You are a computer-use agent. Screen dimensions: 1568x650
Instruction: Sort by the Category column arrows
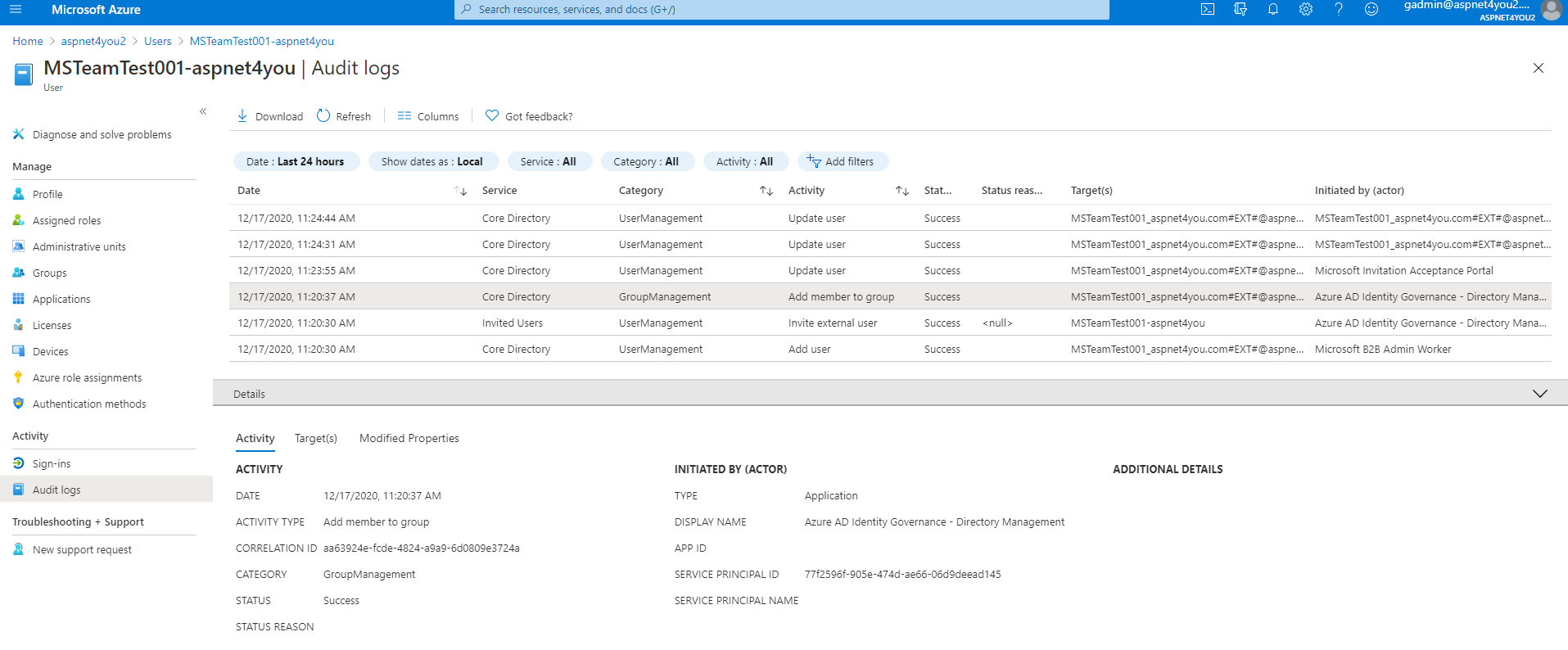tap(766, 191)
